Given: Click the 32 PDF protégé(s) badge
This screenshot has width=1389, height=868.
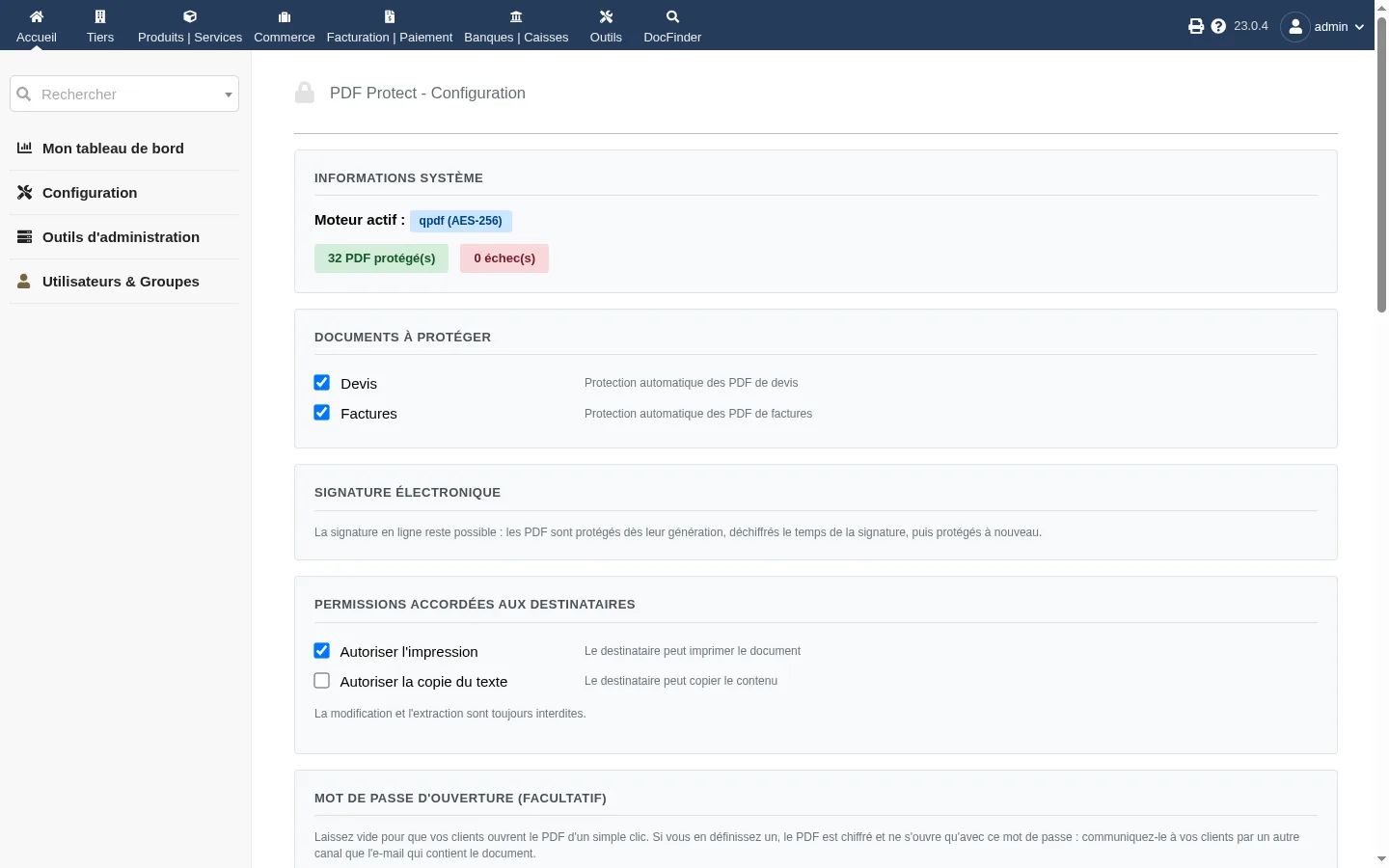Looking at the screenshot, I should pos(381,258).
